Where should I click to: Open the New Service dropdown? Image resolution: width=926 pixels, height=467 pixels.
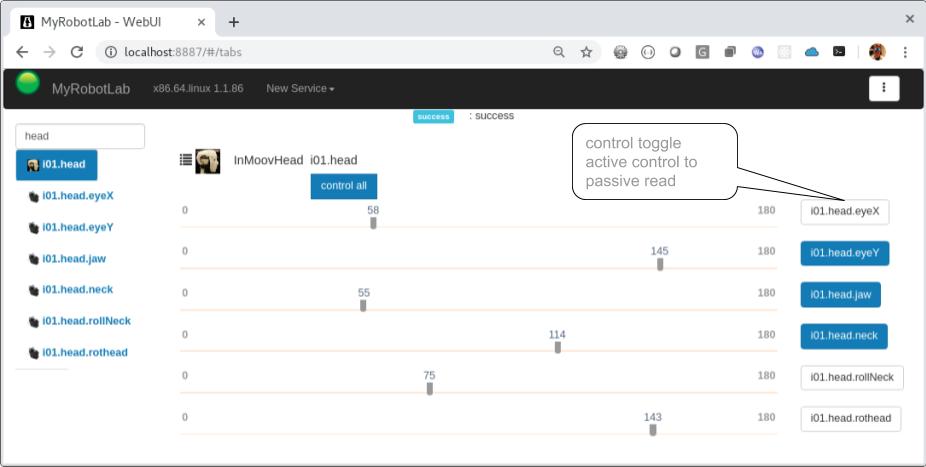click(300, 89)
